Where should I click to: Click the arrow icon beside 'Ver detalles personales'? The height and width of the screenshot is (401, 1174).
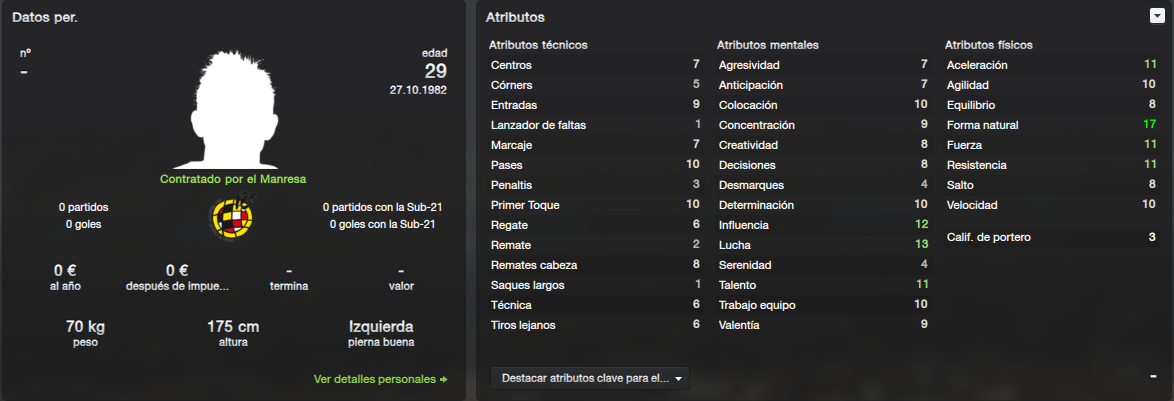pyautogui.click(x=443, y=379)
